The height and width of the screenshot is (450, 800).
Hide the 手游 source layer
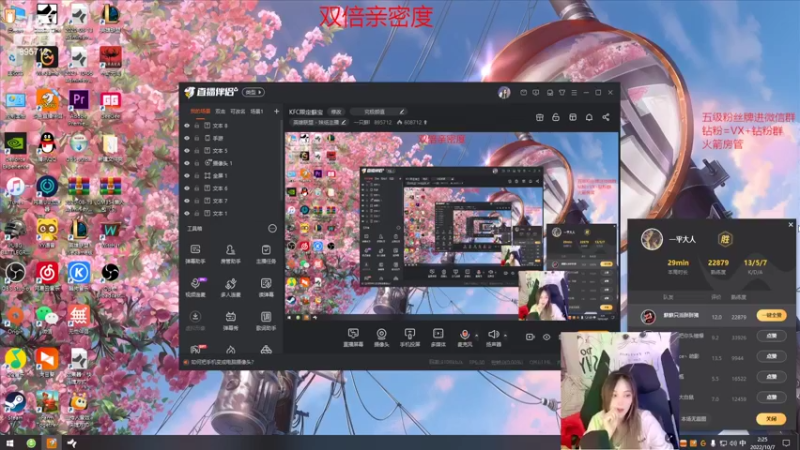click(x=187, y=138)
